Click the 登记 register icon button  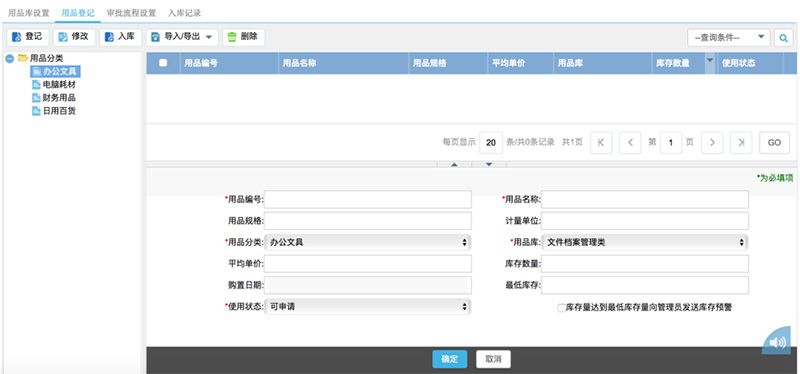17,37
